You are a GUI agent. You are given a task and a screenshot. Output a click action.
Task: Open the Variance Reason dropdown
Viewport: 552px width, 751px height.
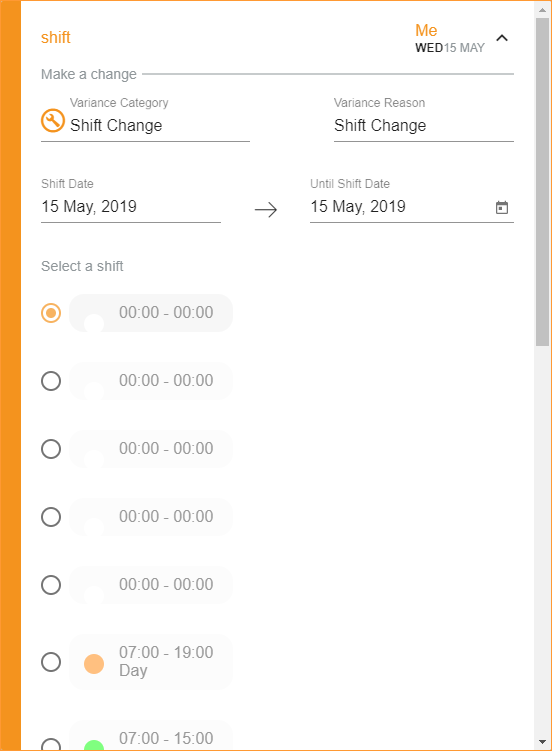click(x=424, y=125)
